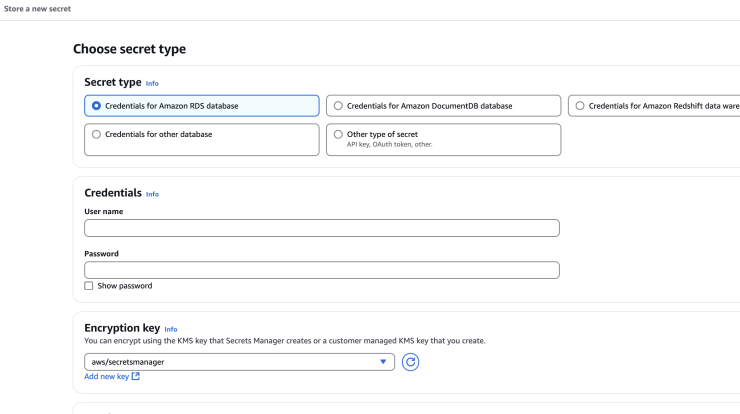Open Info link next to Encryption key
This screenshot has width=740, height=414.
click(171, 330)
